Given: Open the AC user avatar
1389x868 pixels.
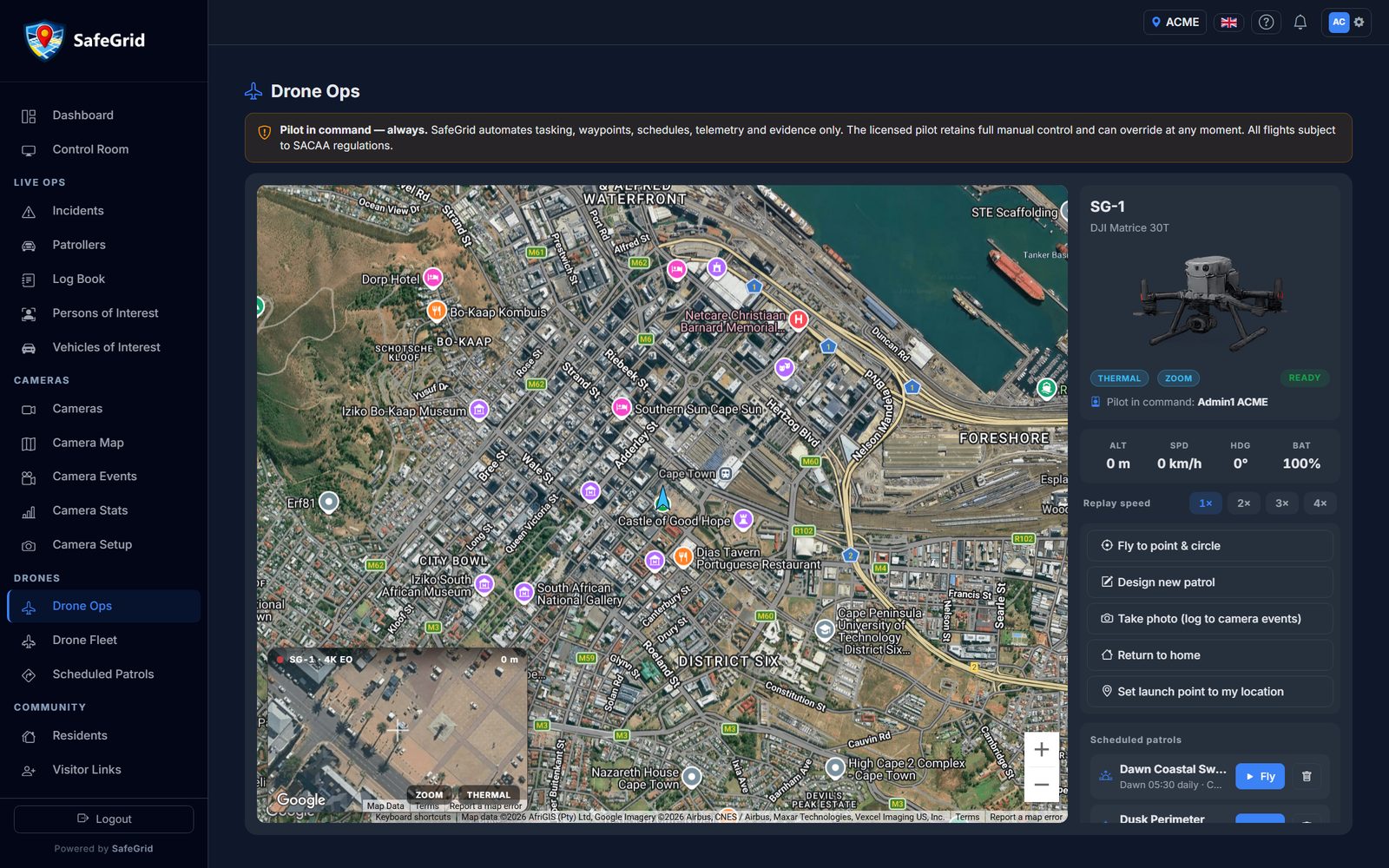Looking at the screenshot, I should pos(1339,23).
